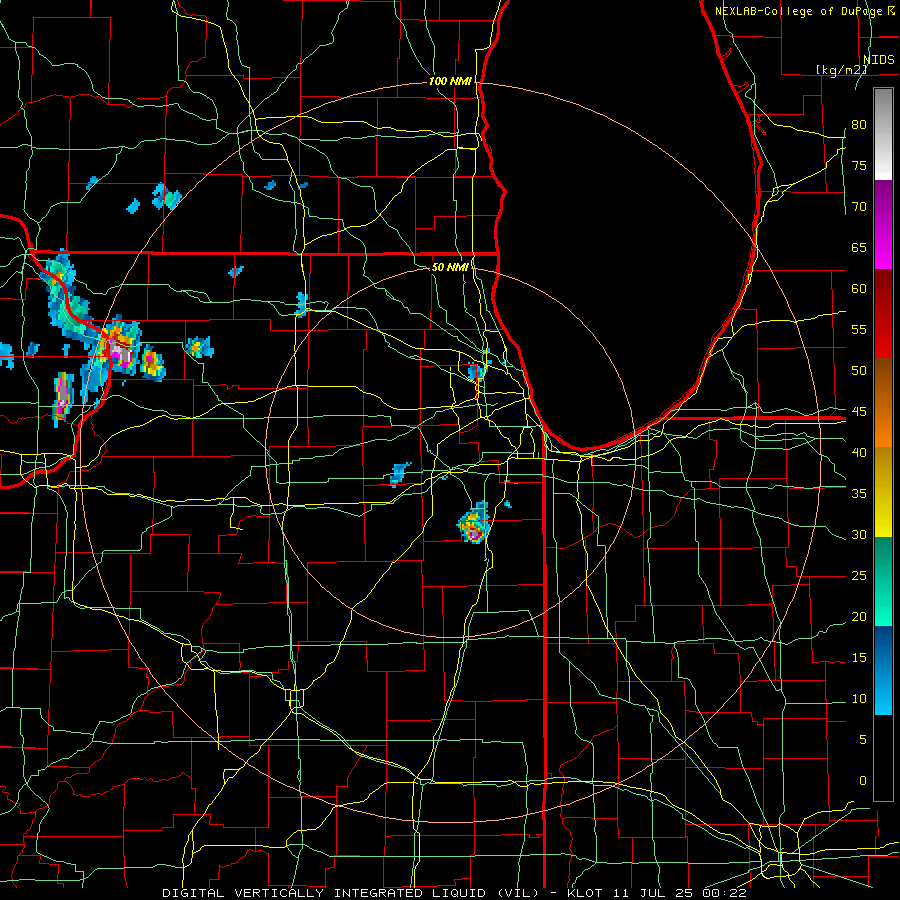
Task: Pick the purple segment of the color scale
Action: [883, 224]
